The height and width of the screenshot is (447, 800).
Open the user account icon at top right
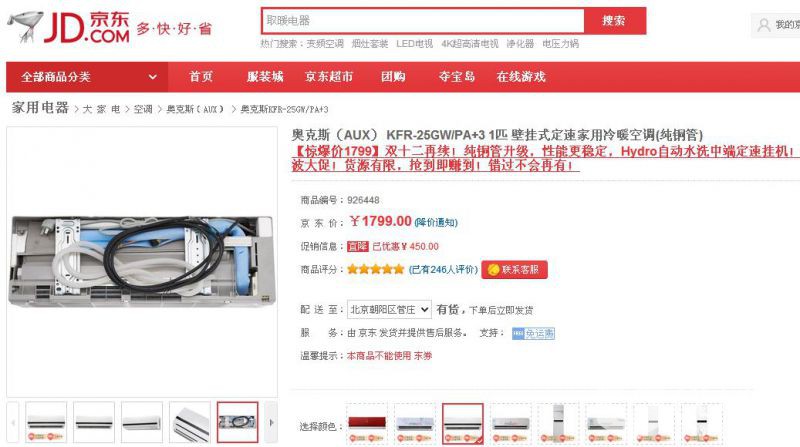[x=764, y=25]
